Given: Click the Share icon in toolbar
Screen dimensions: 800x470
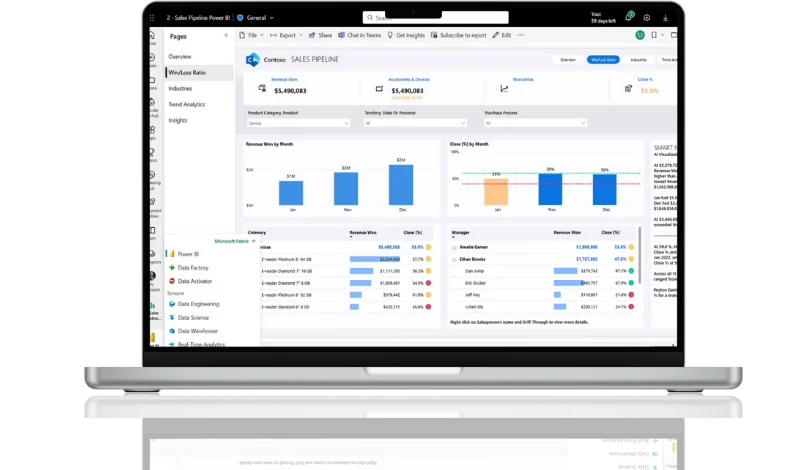Looking at the screenshot, I should pyautogui.click(x=312, y=35).
